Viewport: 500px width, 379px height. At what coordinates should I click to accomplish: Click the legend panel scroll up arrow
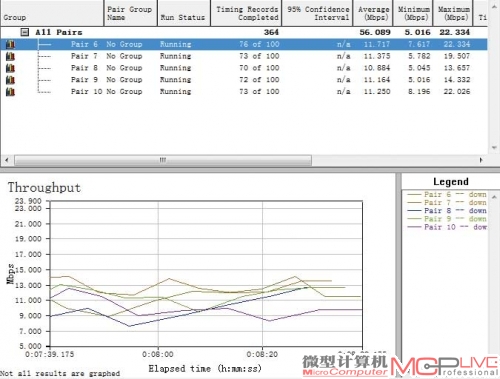coord(494,197)
